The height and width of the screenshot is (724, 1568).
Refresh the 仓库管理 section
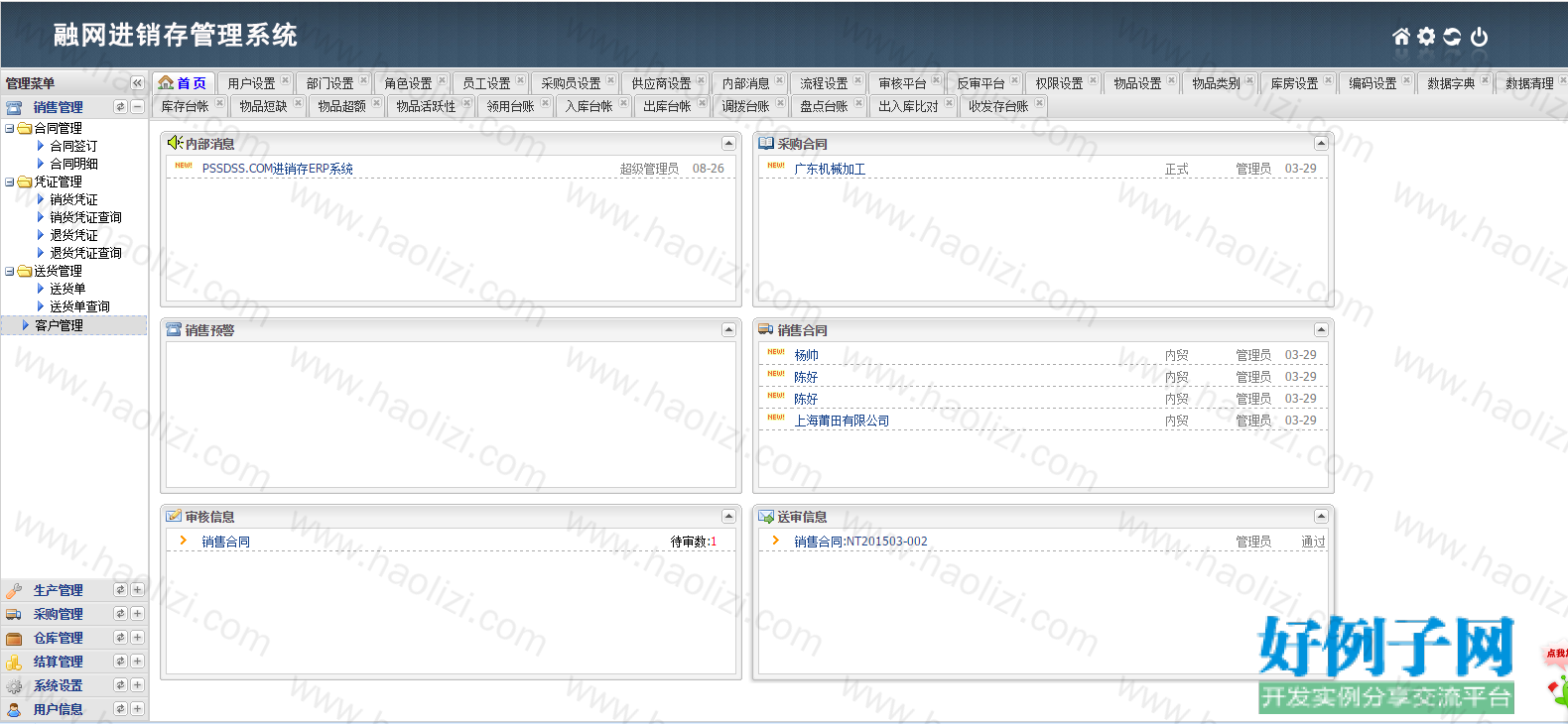click(x=120, y=637)
